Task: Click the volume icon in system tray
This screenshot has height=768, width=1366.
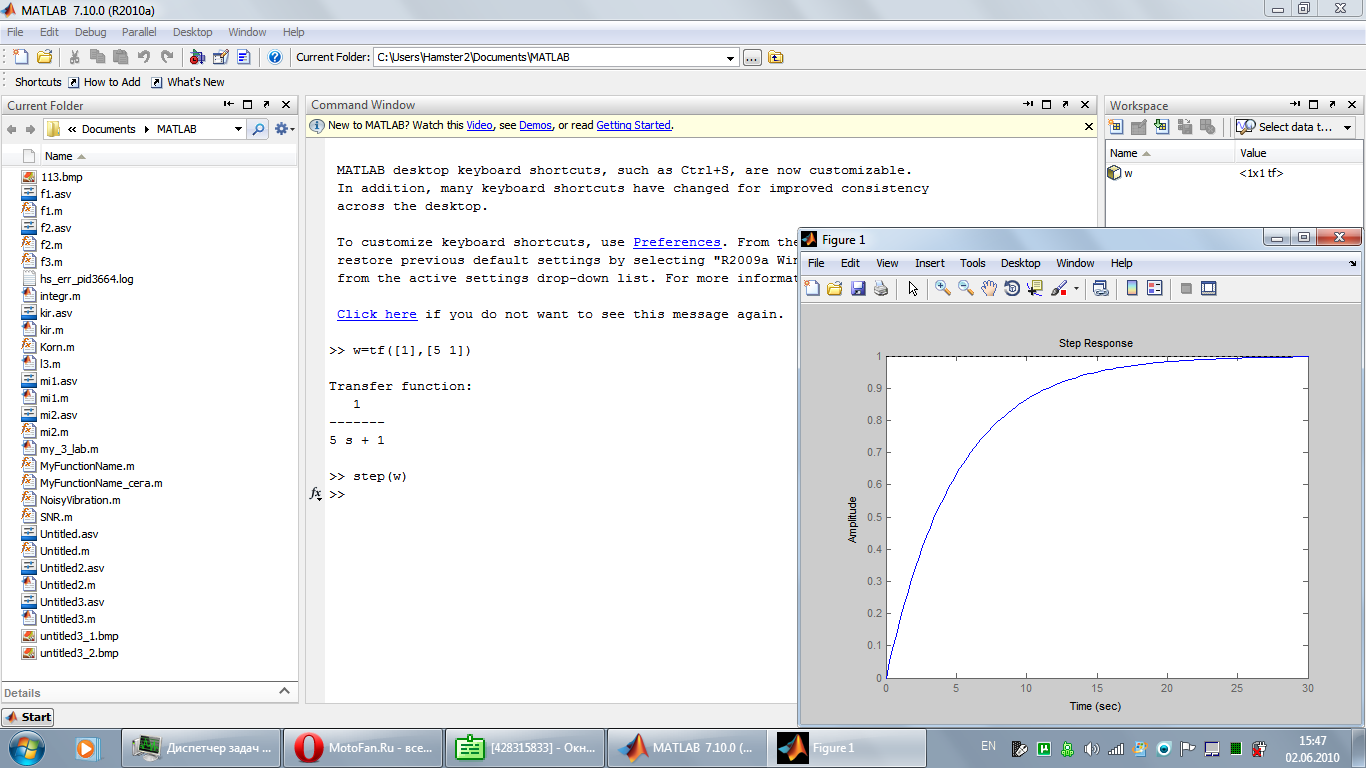Action: 1091,748
